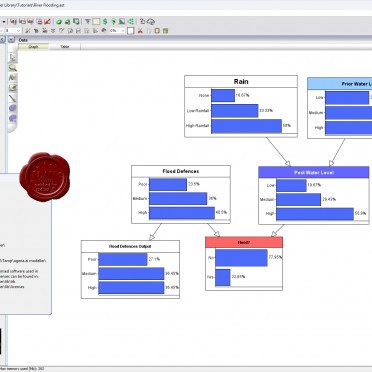Image resolution: width=372 pixels, height=372 pixels.
Task: Open the black arrow dropdown at toolbar start
Action: point(4,22)
